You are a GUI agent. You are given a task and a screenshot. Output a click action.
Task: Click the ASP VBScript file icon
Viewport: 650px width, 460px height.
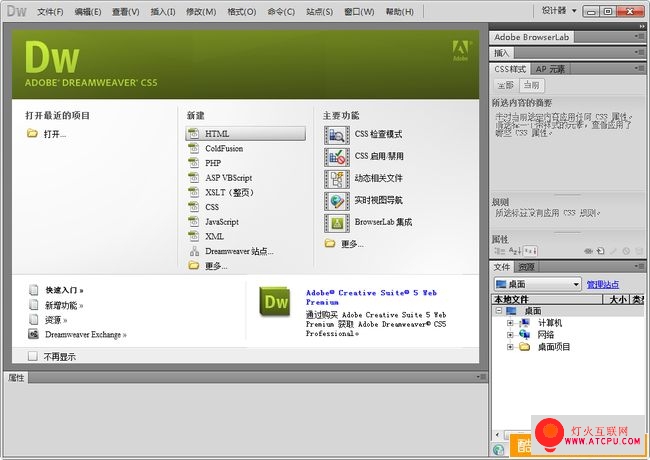point(193,178)
